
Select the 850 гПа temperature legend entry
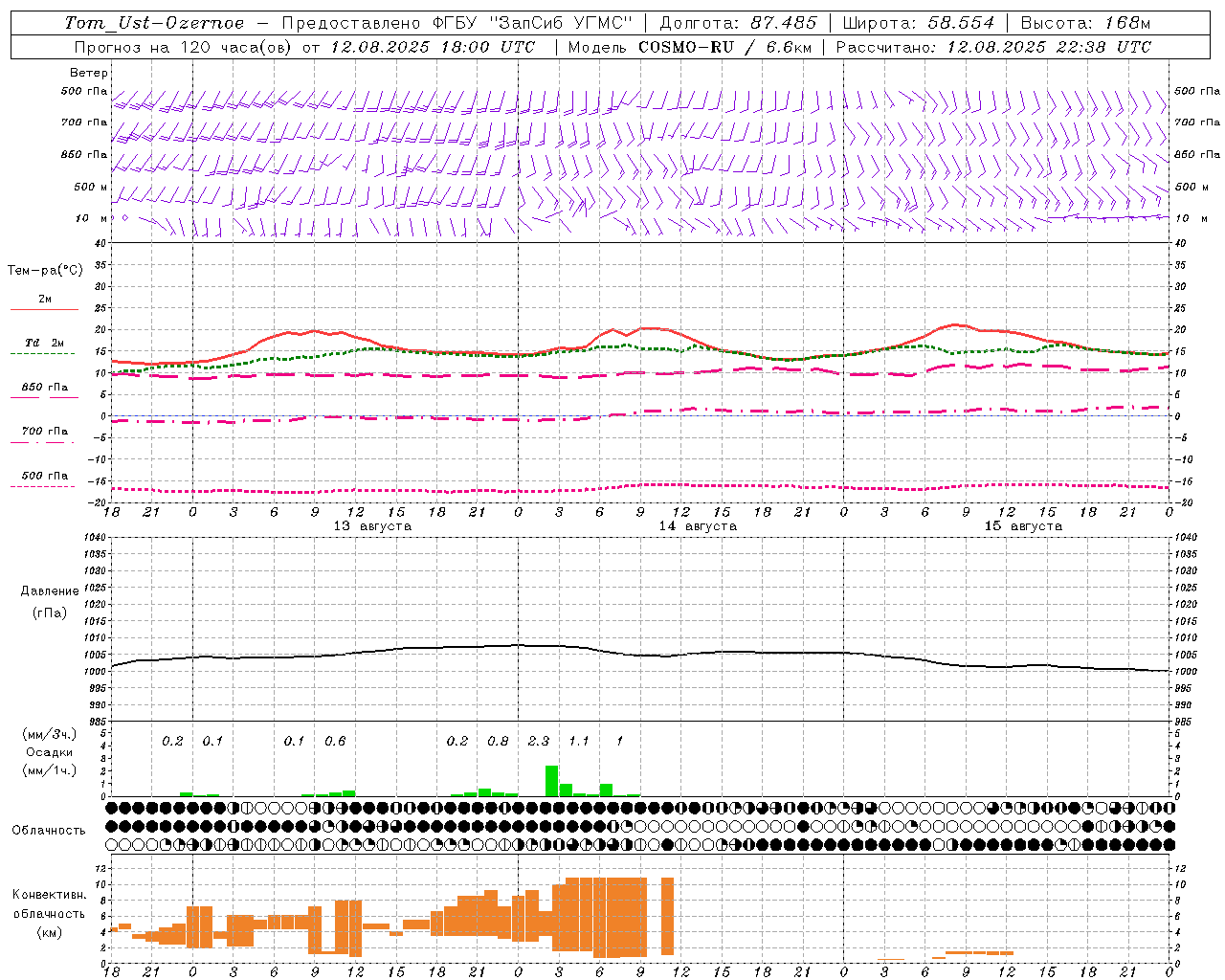pyautogui.click(x=45, y=388)
